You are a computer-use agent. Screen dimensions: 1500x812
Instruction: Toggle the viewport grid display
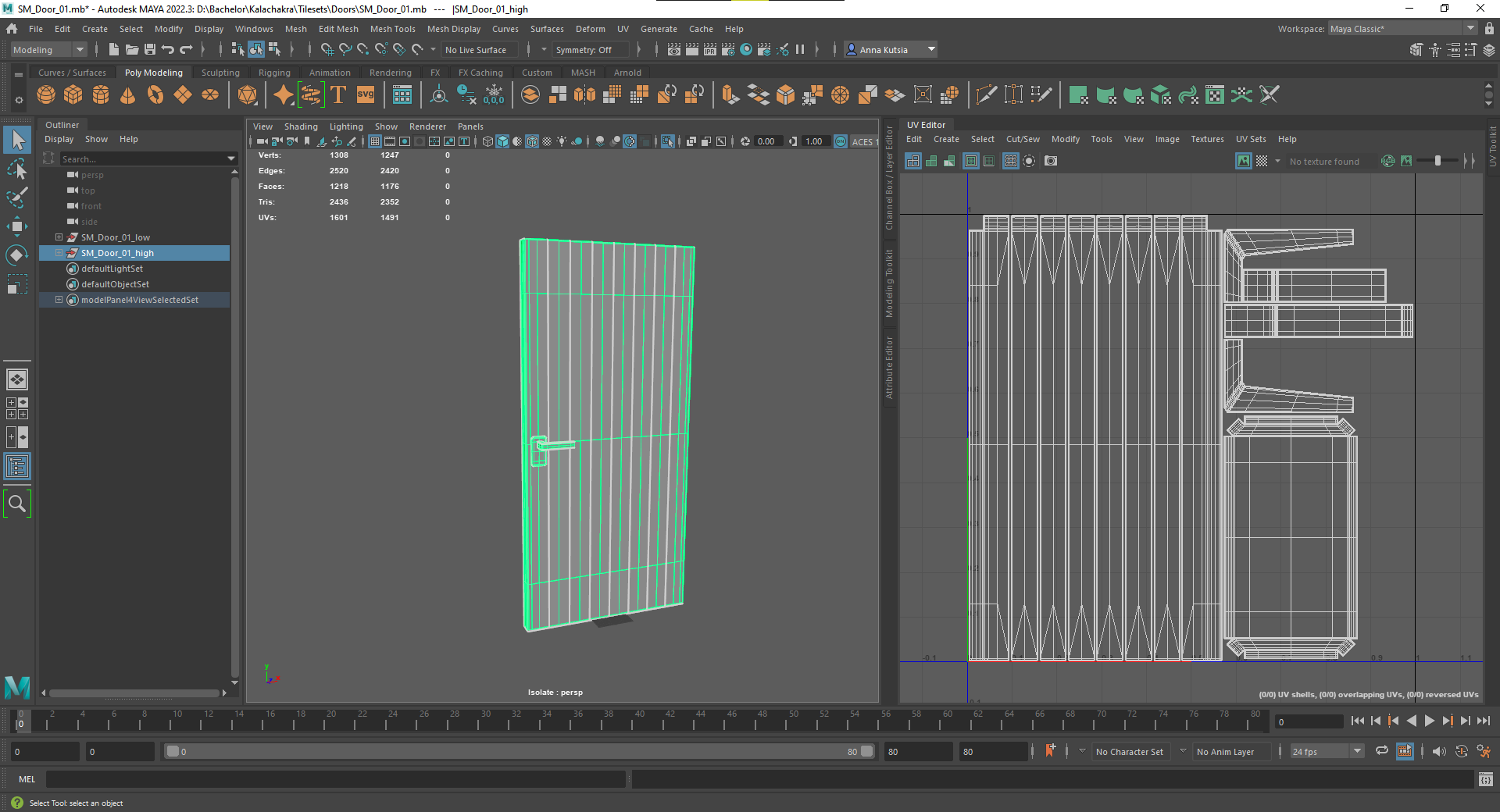375,141
